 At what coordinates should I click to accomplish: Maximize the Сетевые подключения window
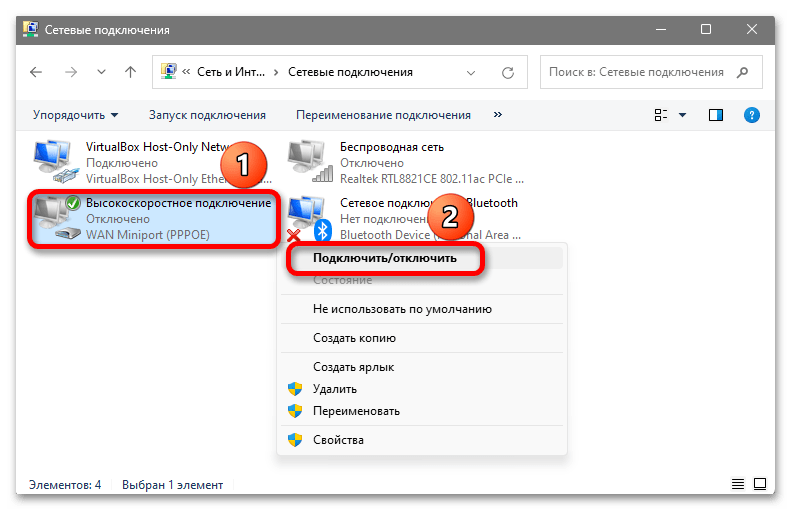coord(706,29)
